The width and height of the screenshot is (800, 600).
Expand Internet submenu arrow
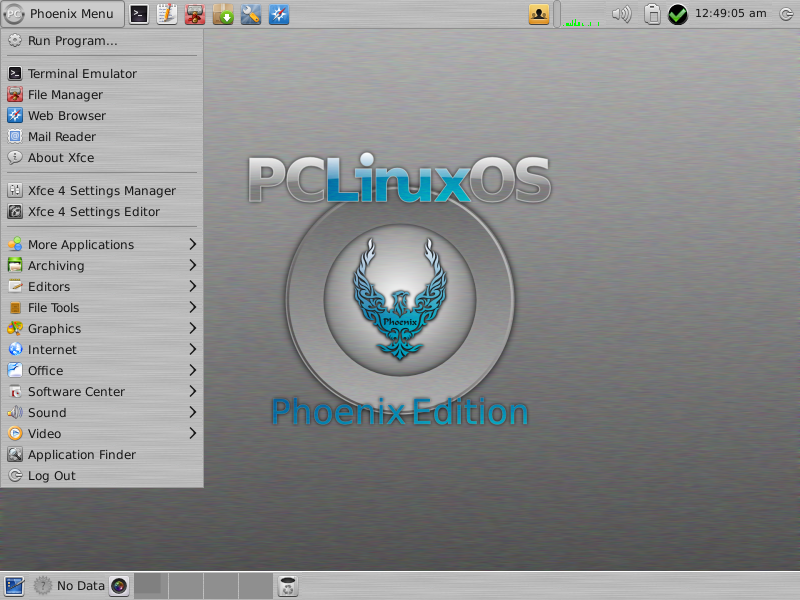(192, 349)
